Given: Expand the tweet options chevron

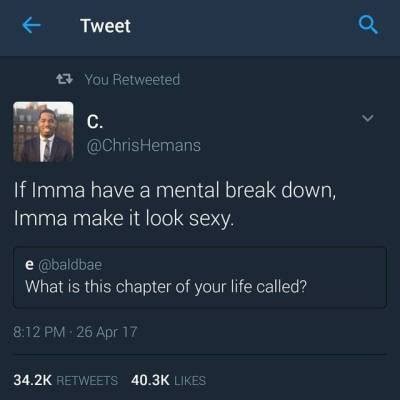Looking at the screenshot, I should 368,118.
